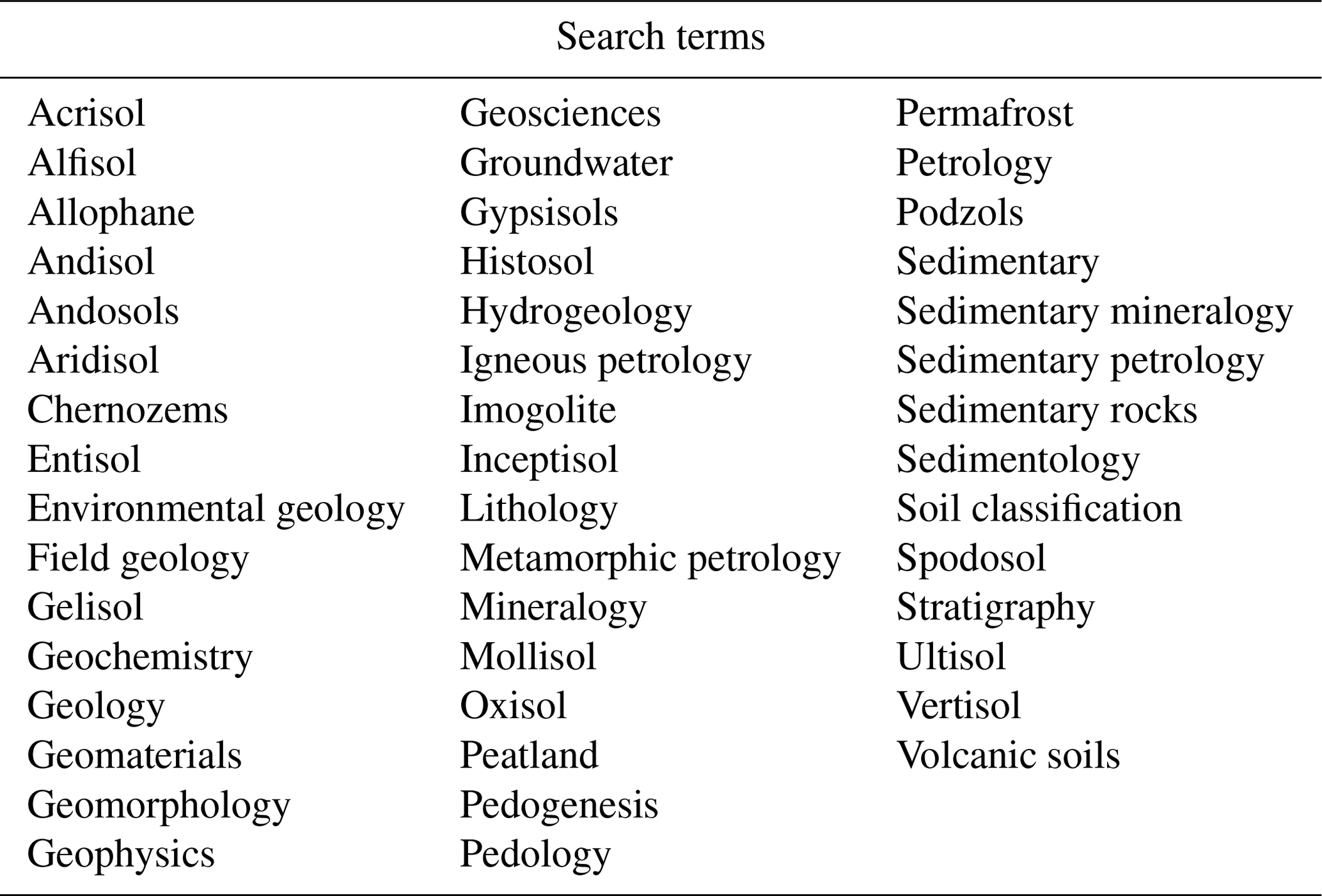Click the 'Imogolite' search term
The image size is (1322, 896).
pos(538,410)
